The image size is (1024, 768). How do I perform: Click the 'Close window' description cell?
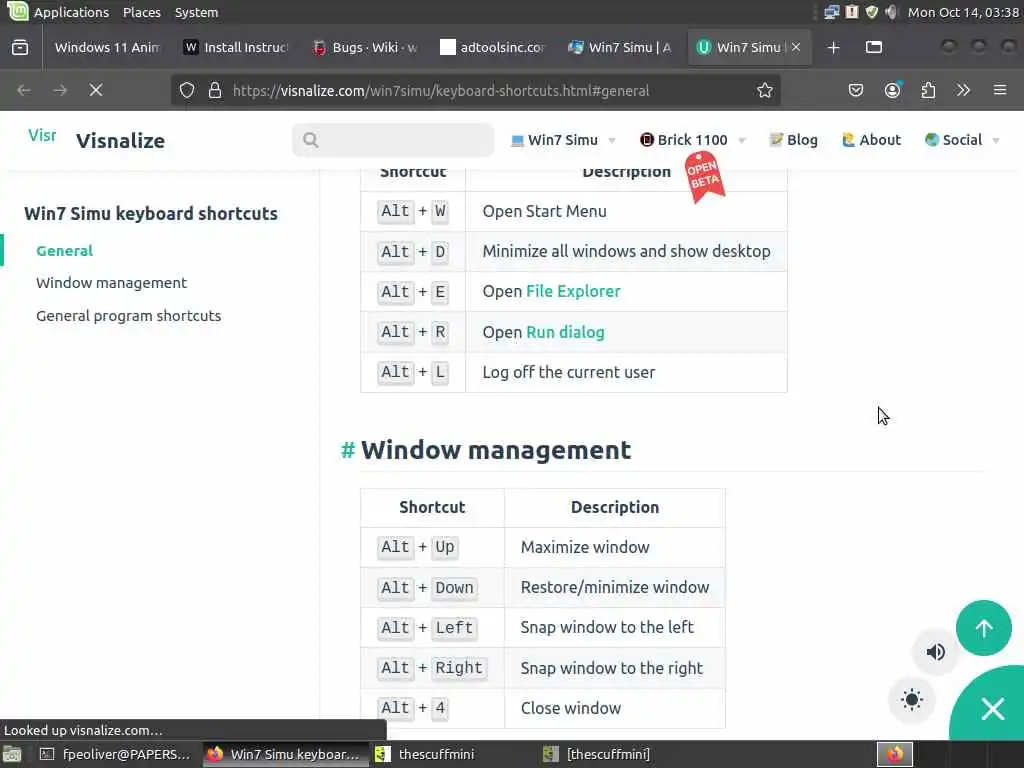coord(615,708)
